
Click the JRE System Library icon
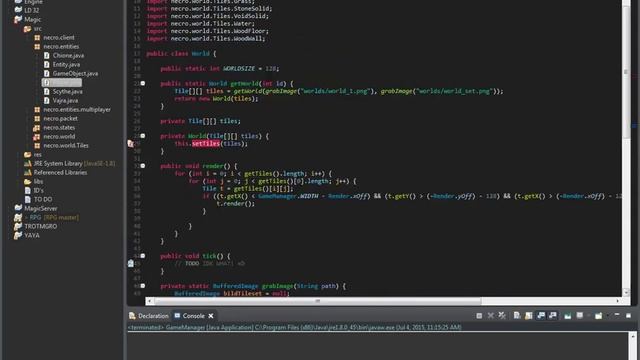point(27,163)
